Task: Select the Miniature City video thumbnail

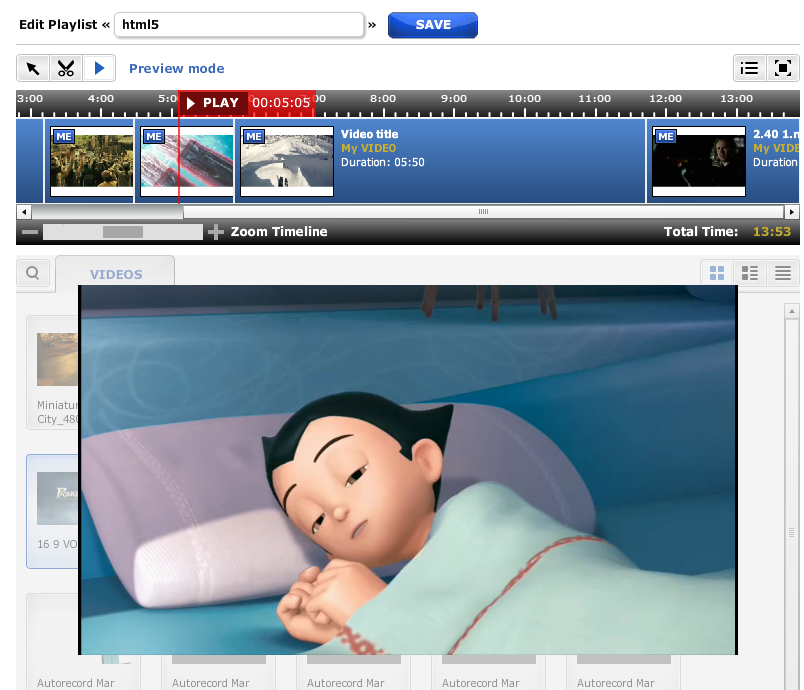Action: click(57, 359)
